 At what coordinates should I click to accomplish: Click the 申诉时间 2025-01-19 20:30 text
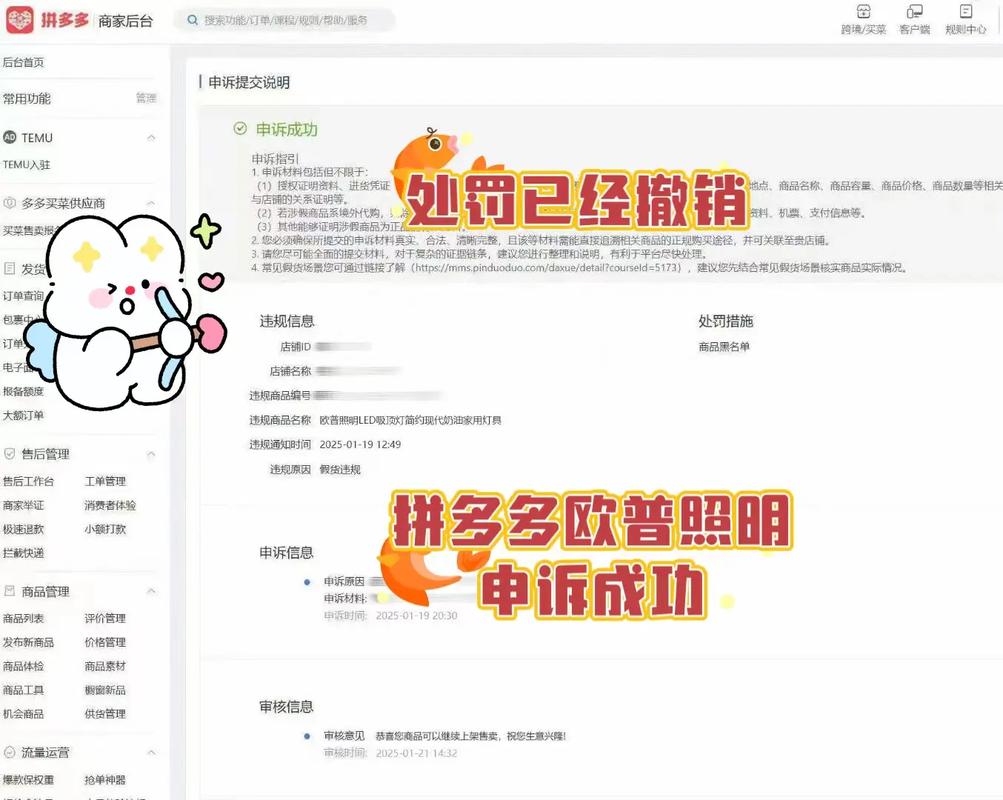(x=390, y=615)
